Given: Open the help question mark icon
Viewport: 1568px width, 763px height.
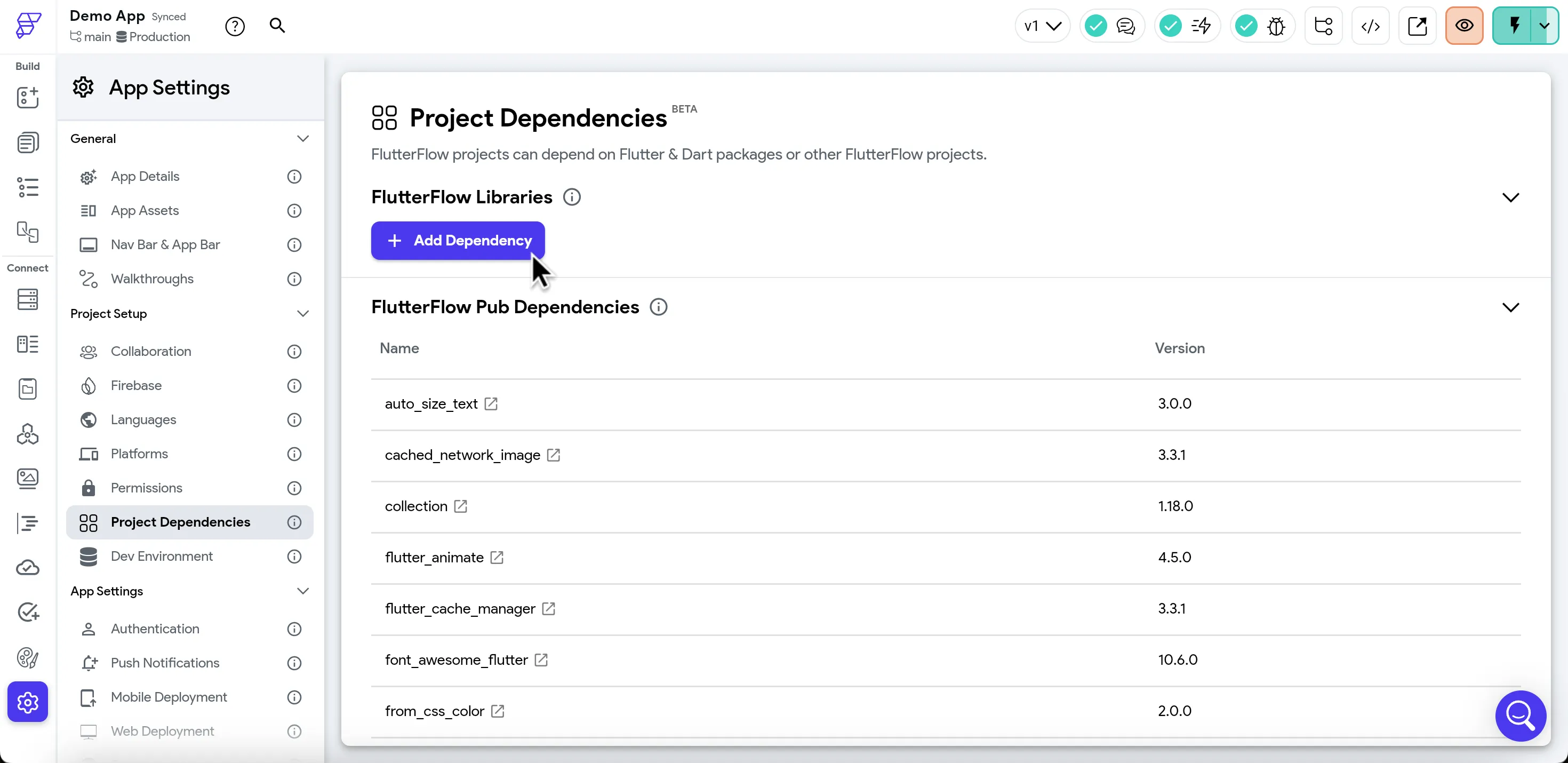Looking at the screenshot, I should (235, 26).
